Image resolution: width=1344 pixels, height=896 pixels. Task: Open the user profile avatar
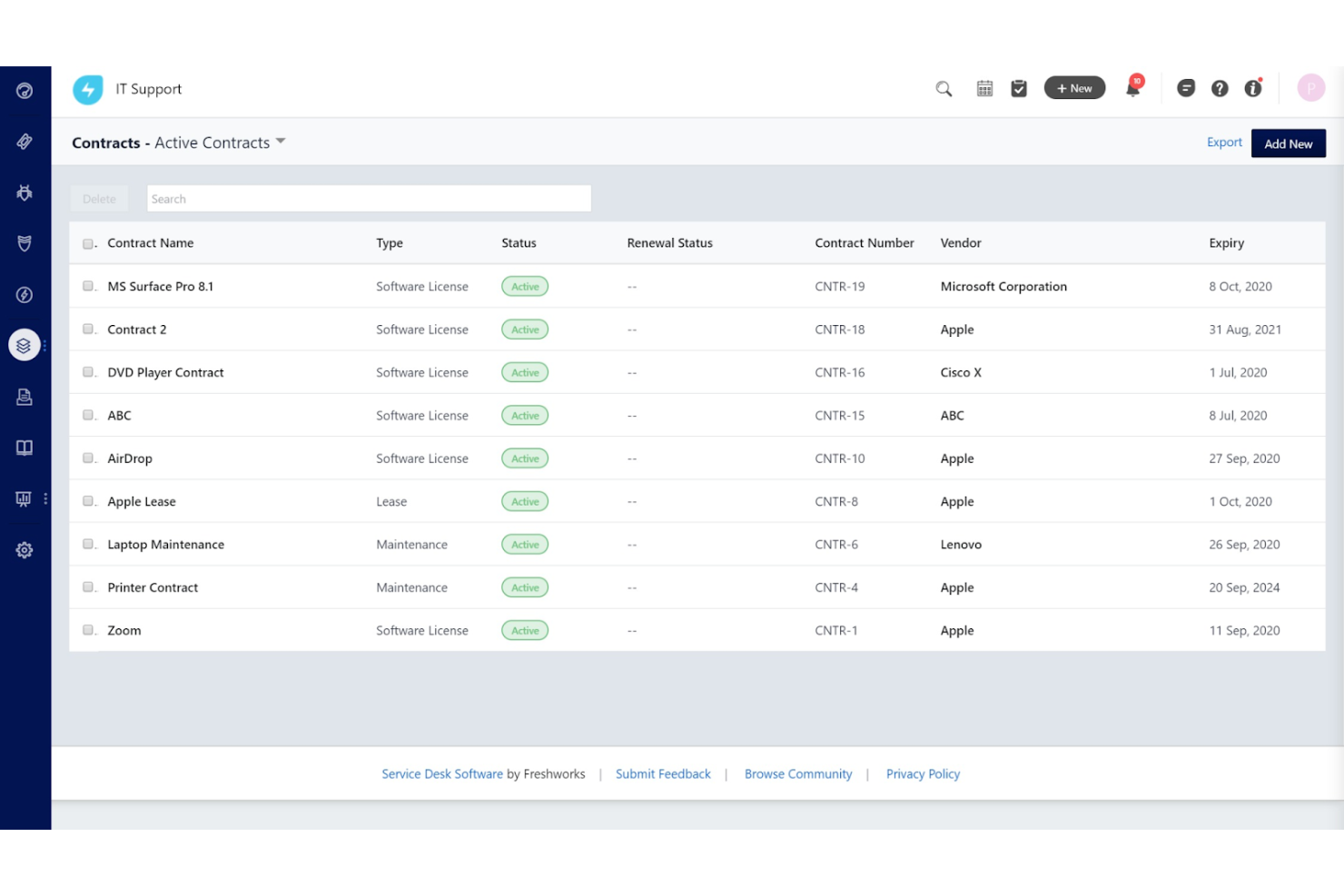click(x=1310, y=88)
